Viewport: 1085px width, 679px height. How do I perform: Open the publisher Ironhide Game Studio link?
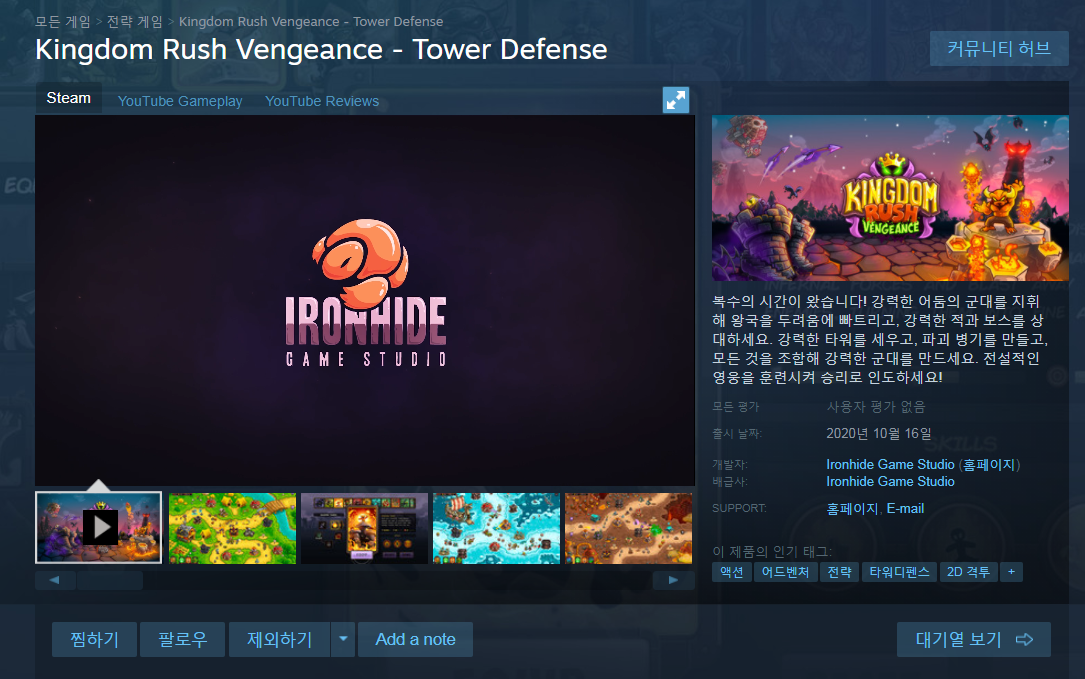[x=890, y=482]
